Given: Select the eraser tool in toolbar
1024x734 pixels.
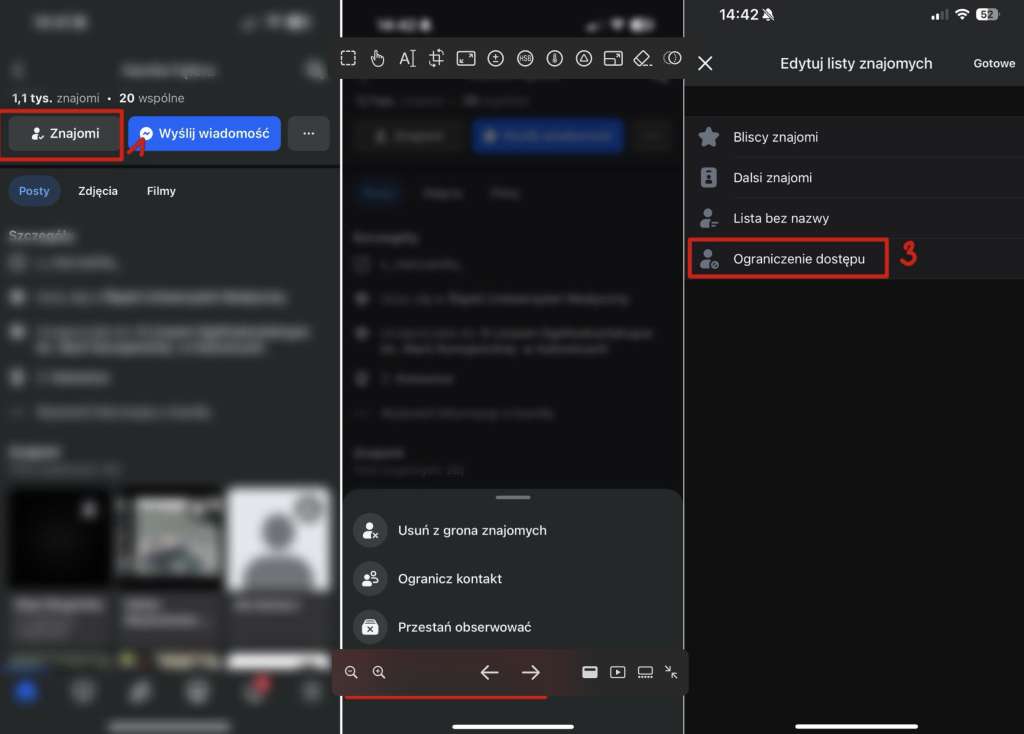Looking at the screenshot, I should 643,59.
